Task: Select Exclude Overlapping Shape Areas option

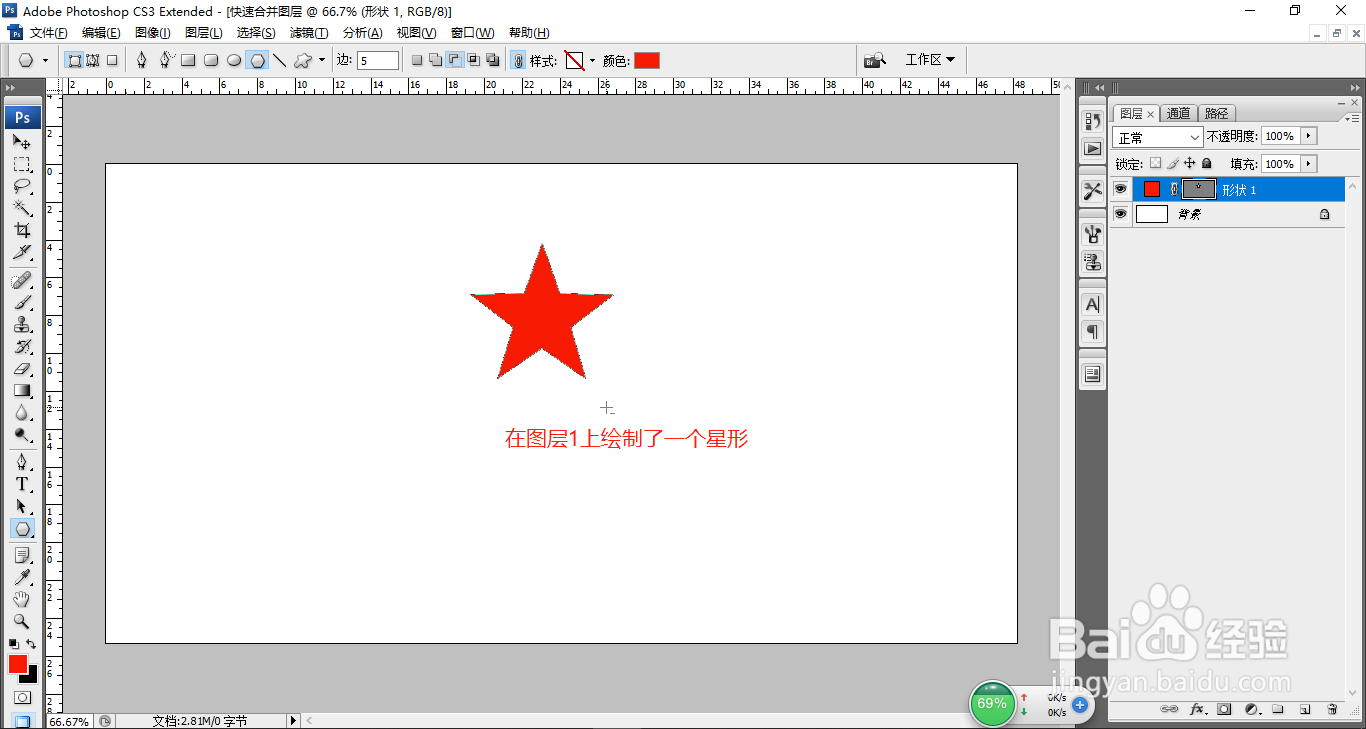Action: tap(493, 61)
